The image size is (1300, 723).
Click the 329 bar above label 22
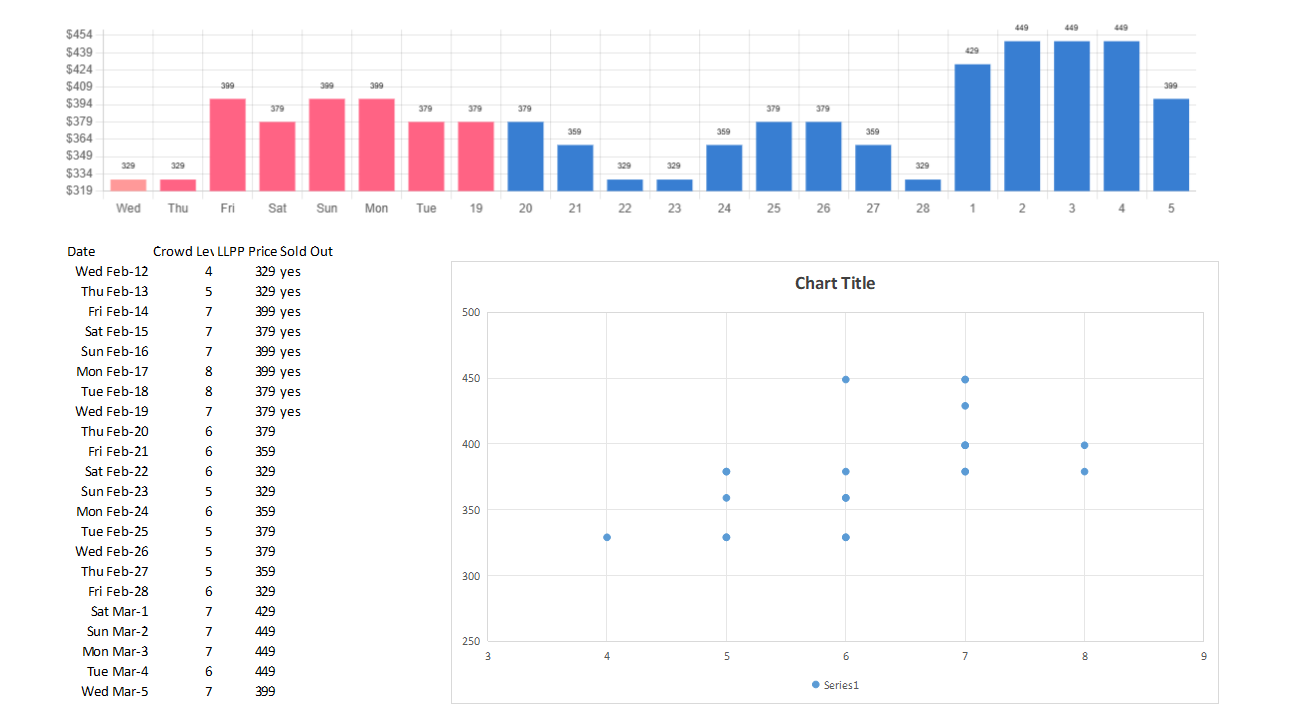[x=625, y=185]
